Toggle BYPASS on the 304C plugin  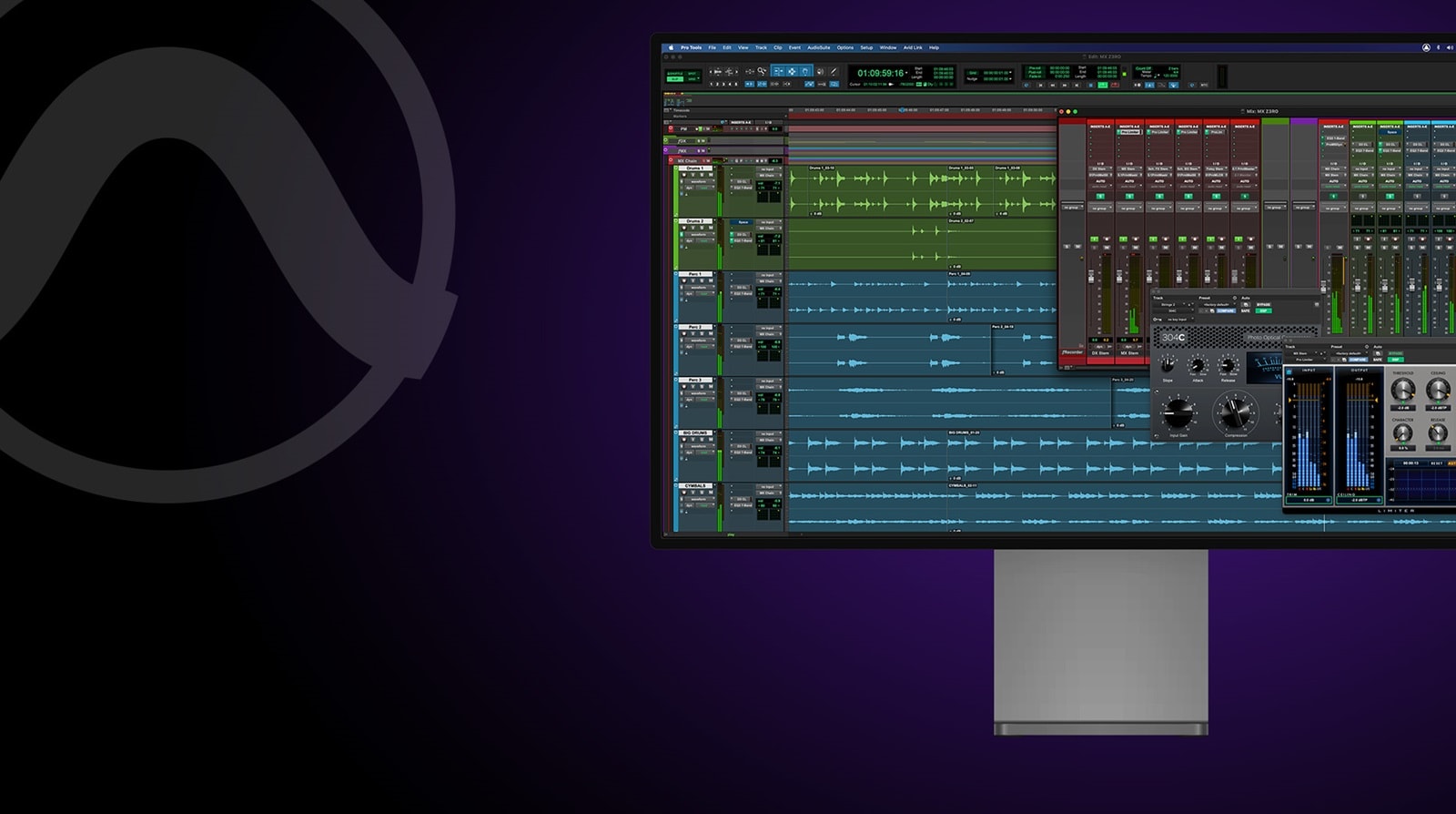[x=1263, y=304]
